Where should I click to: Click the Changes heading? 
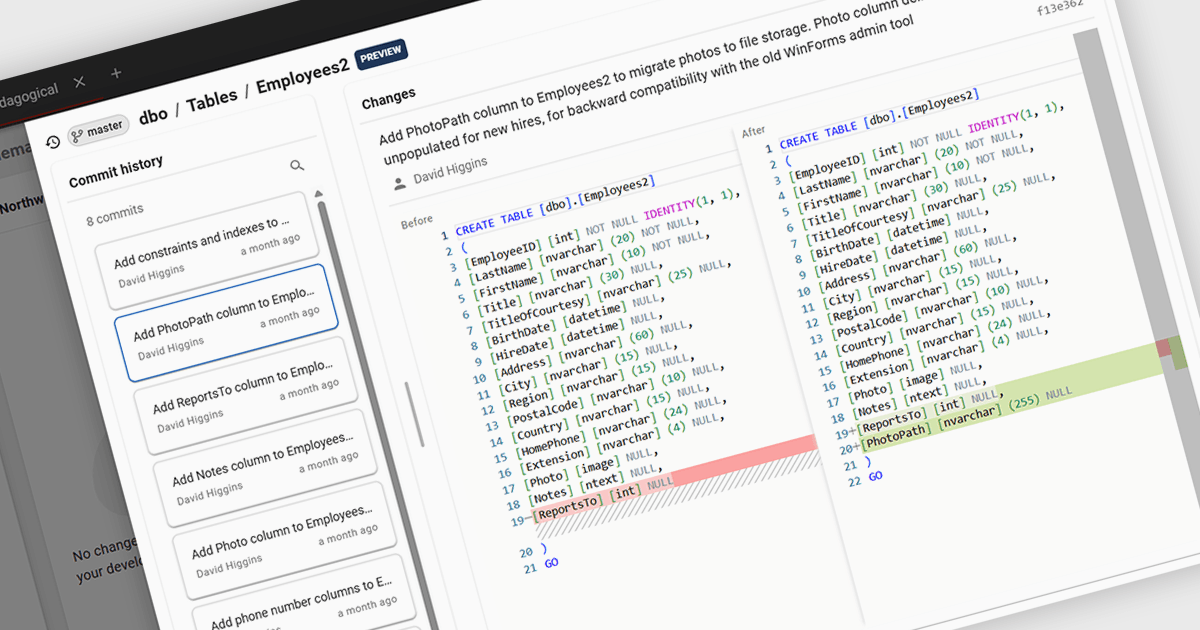point(389,98)
